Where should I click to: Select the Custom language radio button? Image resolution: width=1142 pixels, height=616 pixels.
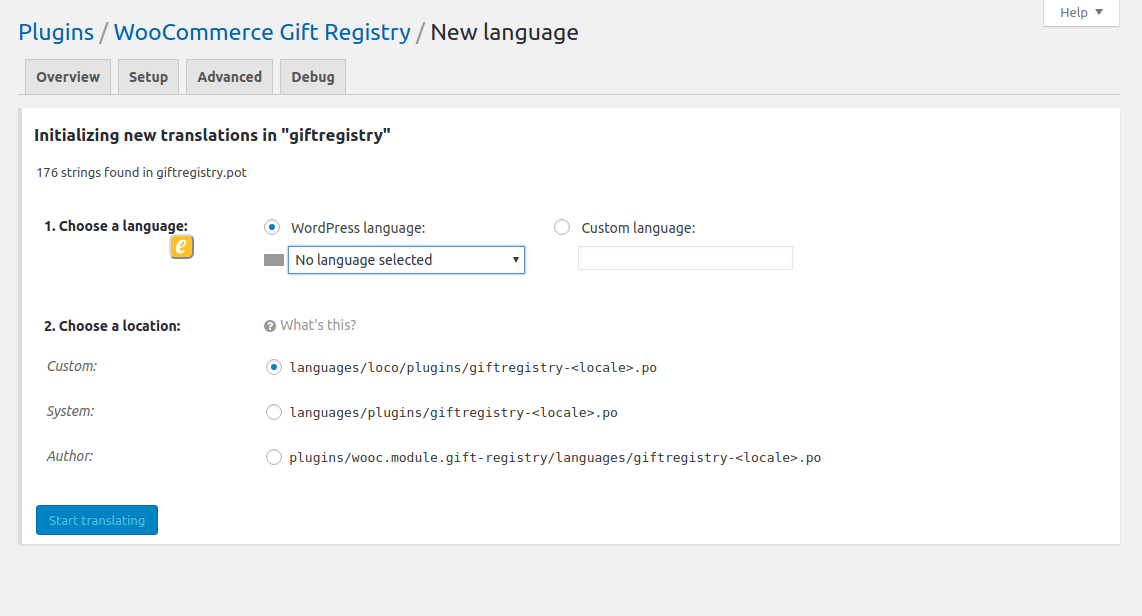[562, 227]
